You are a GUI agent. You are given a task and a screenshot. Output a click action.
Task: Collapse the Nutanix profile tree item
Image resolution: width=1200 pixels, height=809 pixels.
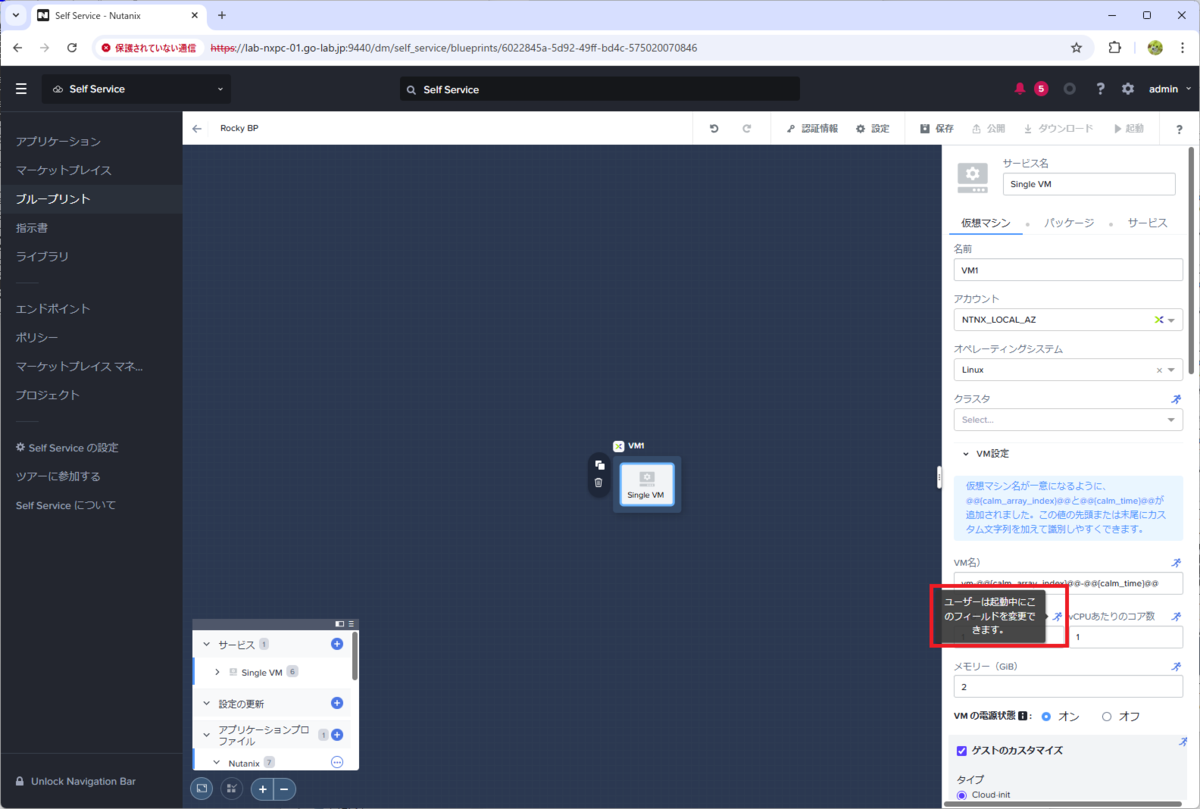coord(217,762)
